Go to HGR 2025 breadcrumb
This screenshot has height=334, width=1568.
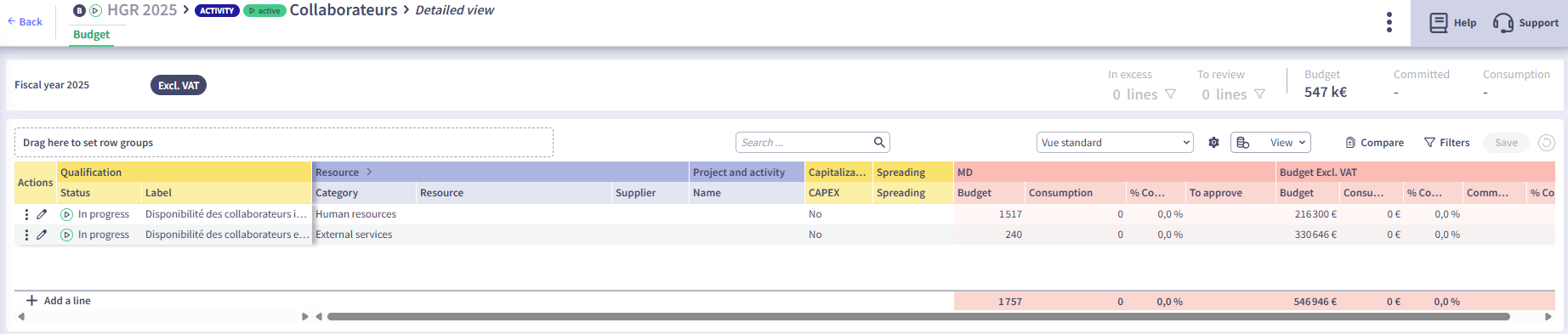pos(142,10)
